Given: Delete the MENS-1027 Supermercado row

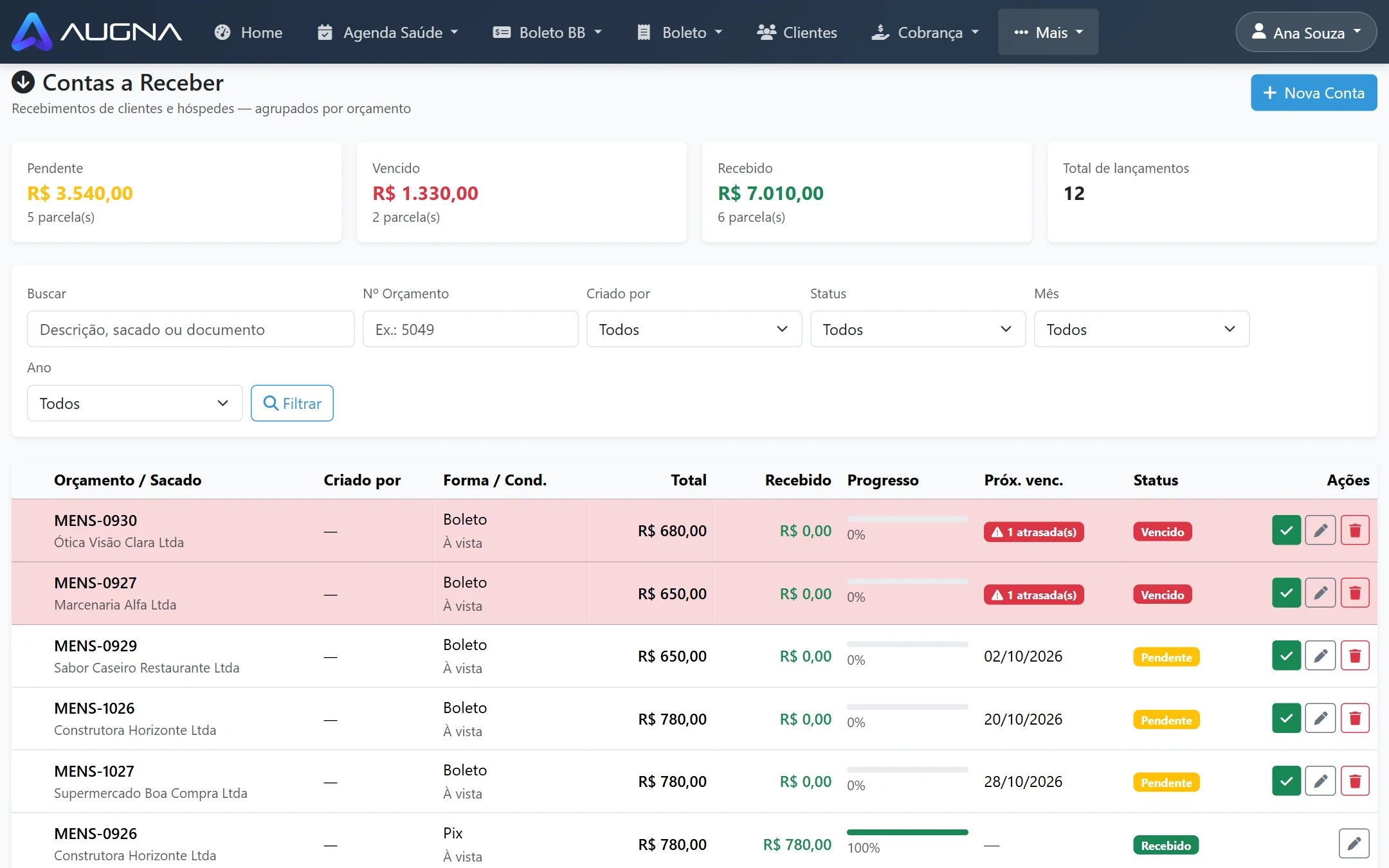Looking at the screenshot, I should point(1354,781).
